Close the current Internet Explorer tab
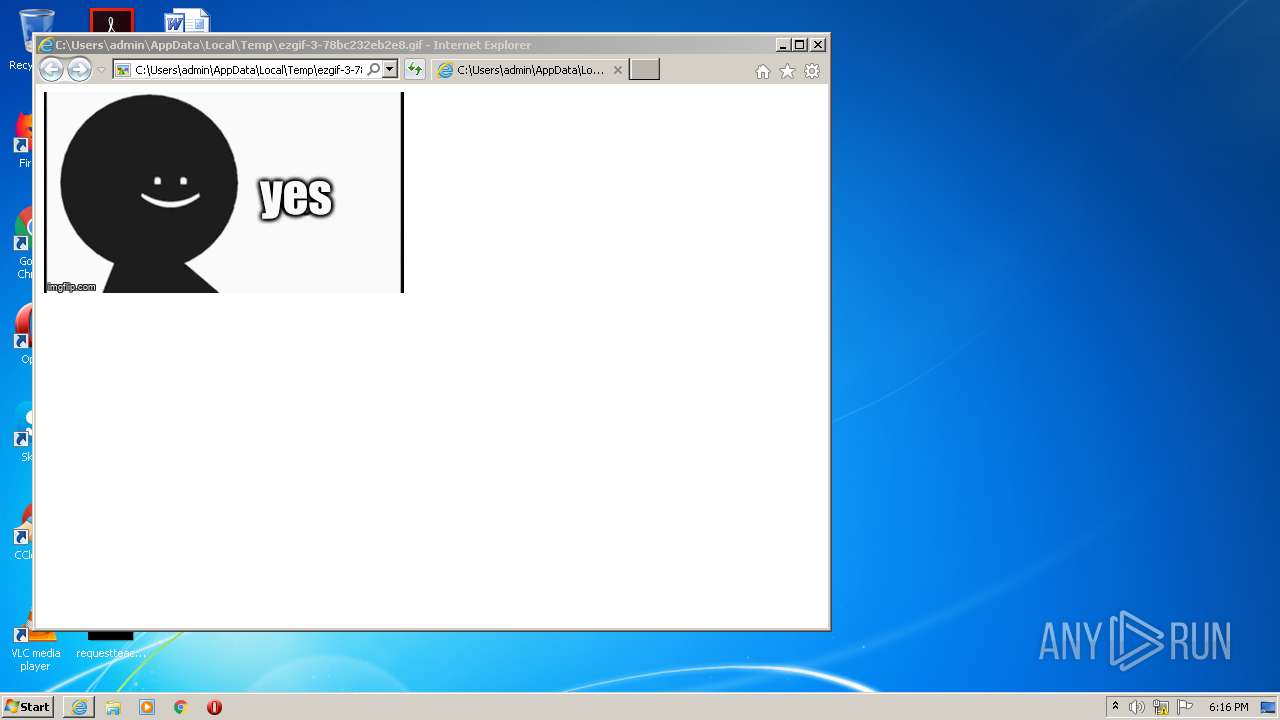 click(617, 70)
